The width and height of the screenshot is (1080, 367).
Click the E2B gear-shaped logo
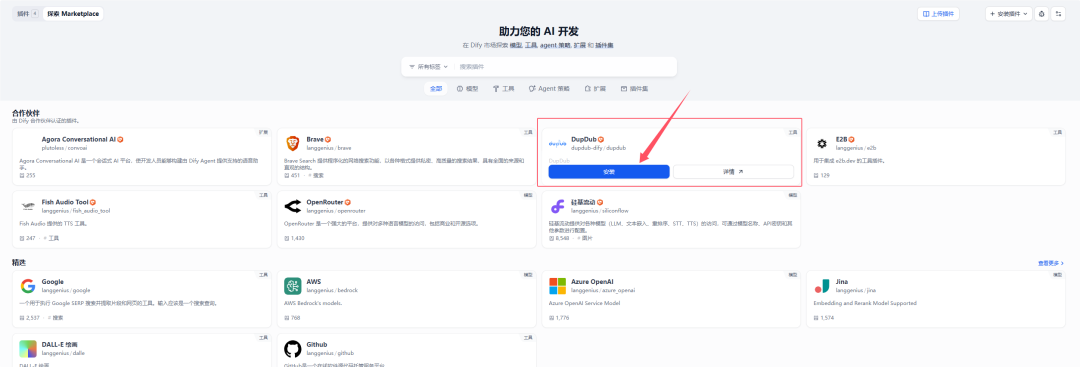(822, 143)
